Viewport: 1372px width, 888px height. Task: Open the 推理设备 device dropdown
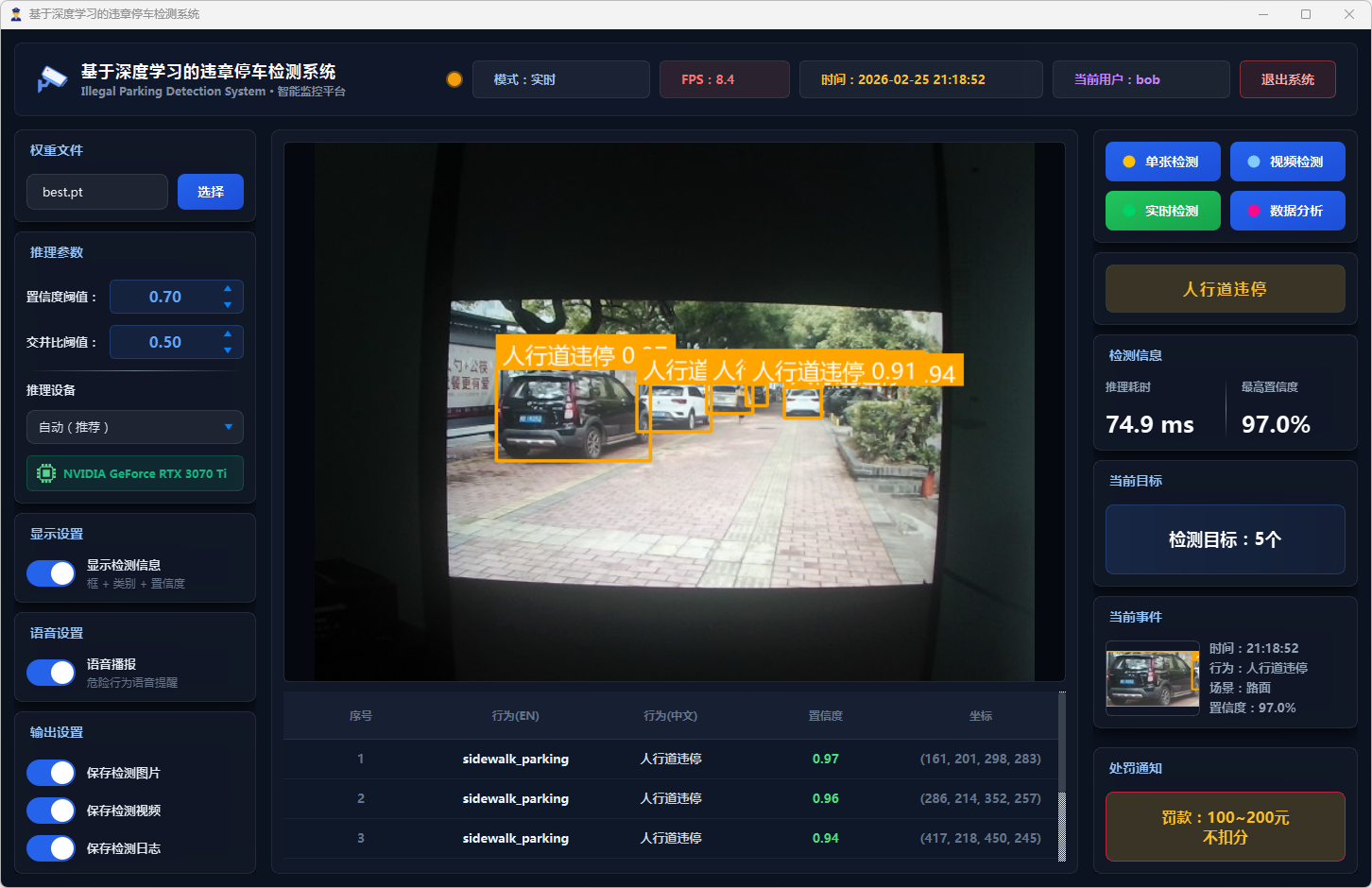(x=135, y=427)
